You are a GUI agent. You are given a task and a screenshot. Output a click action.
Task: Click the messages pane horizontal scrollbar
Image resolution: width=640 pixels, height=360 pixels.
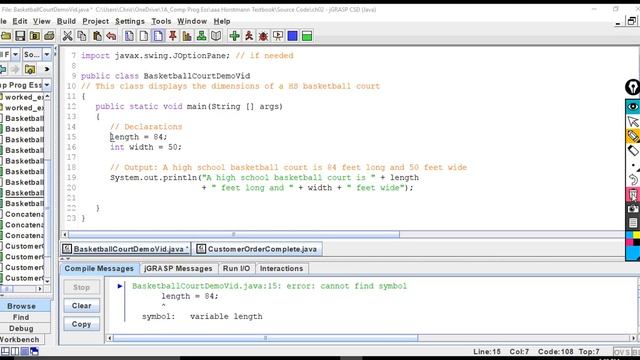tap(265, 338)
